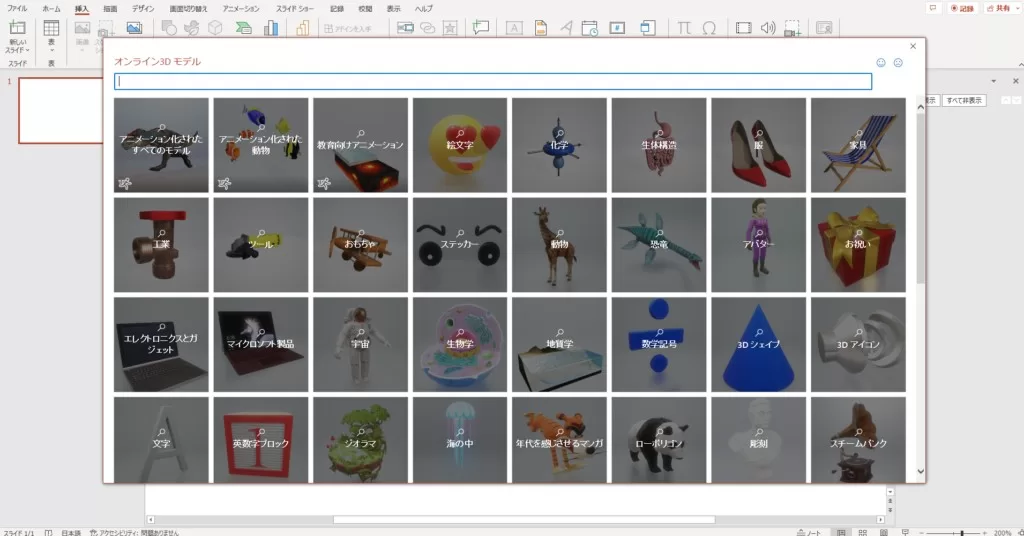Click the equation (π) icon in ribbon
The image size is (1024, 536).
685,28
